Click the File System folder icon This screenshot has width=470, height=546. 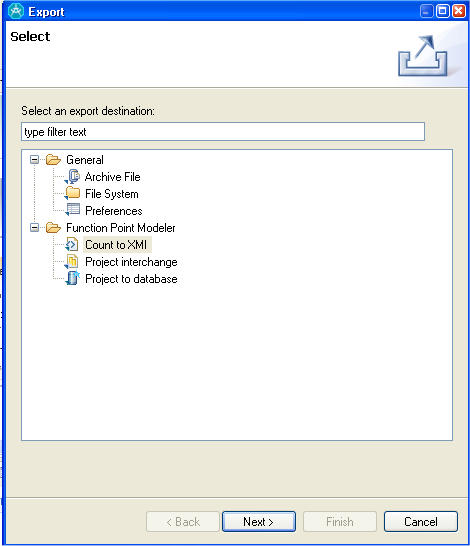[x=72, y=193]
